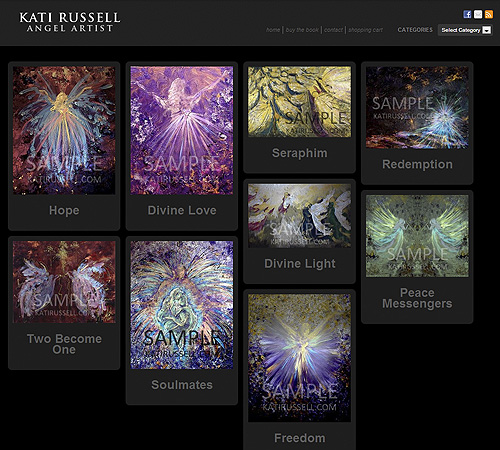Click the Hope title link
Viewport: 500px width, 450px height.
[x=64, y=211]
